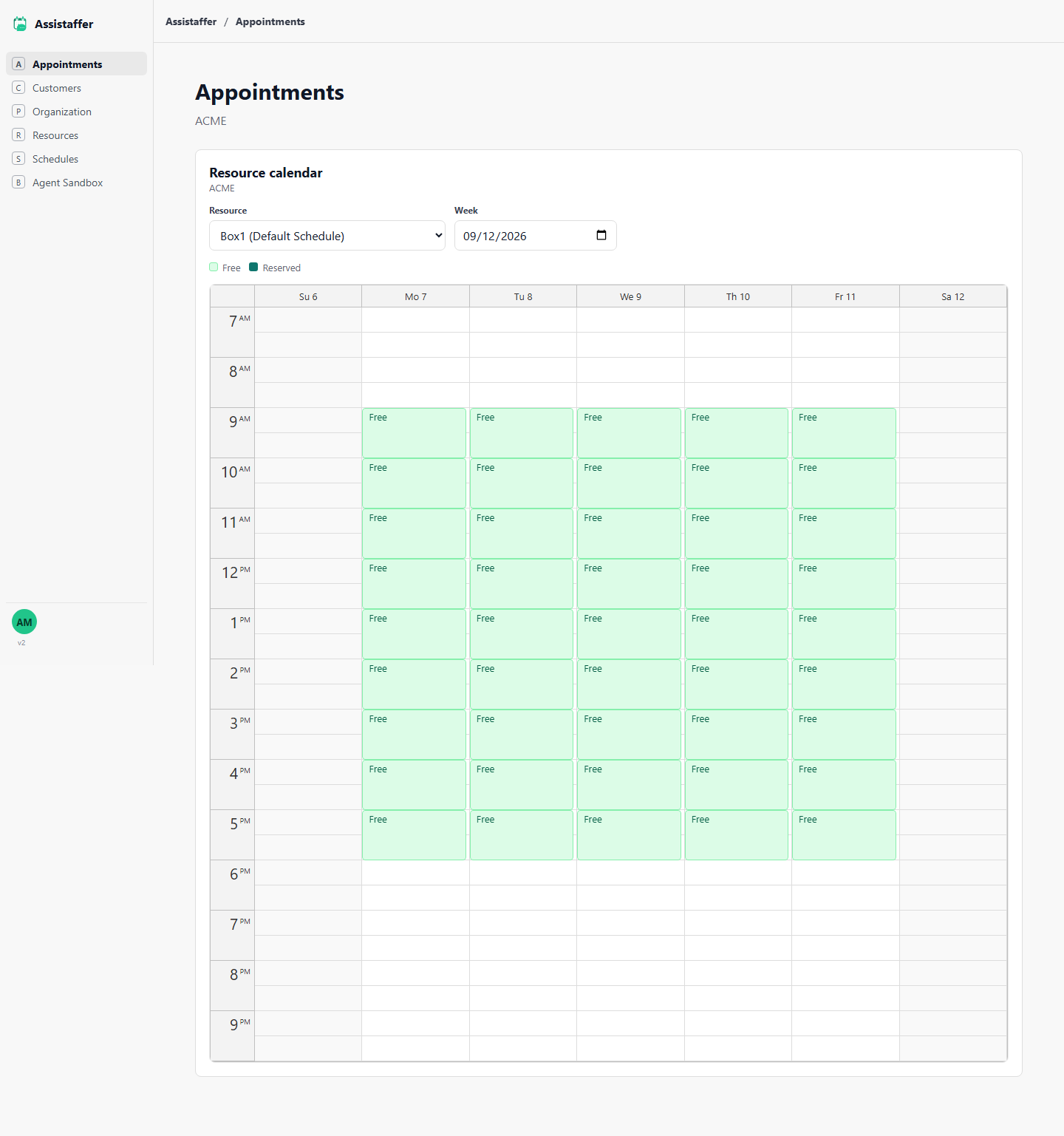1064x1136 pixels.
Task: Pick Free slot Wednesday 4 PM
Action: point(629,785)
